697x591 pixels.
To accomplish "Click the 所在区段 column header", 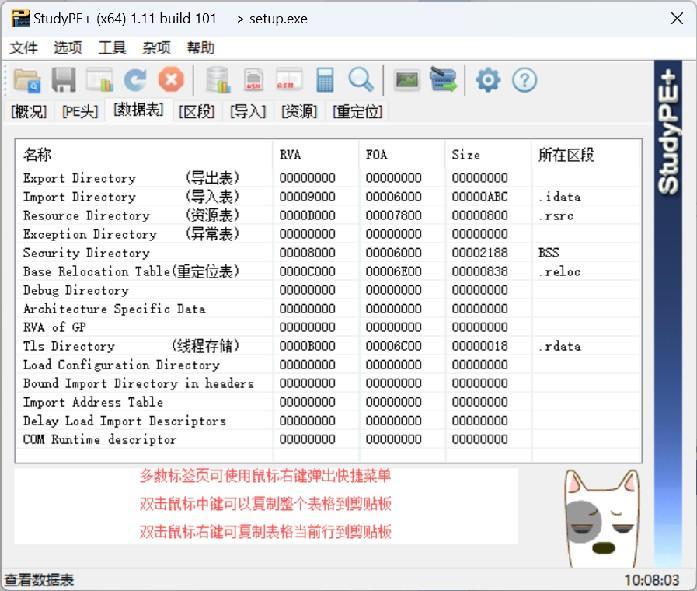I will [586, 155].
